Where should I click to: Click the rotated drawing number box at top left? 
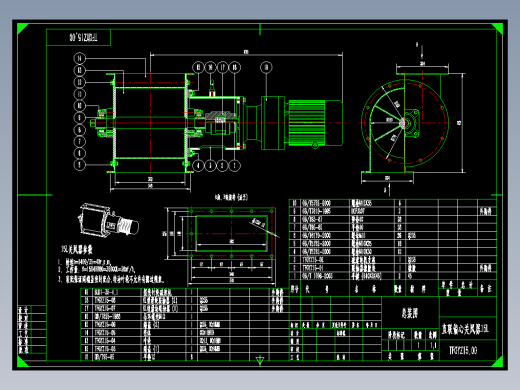coord(78,37)
